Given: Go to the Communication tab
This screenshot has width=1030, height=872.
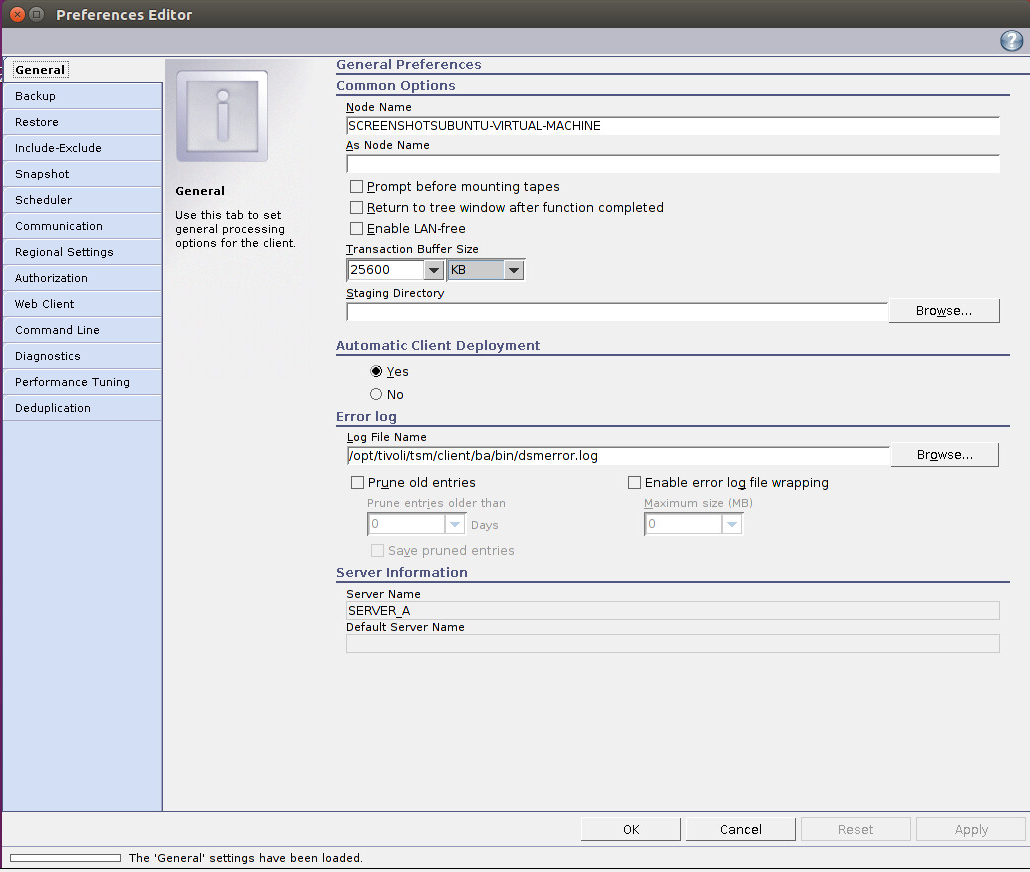Looking at the screenshot, I should click(82, 226).
